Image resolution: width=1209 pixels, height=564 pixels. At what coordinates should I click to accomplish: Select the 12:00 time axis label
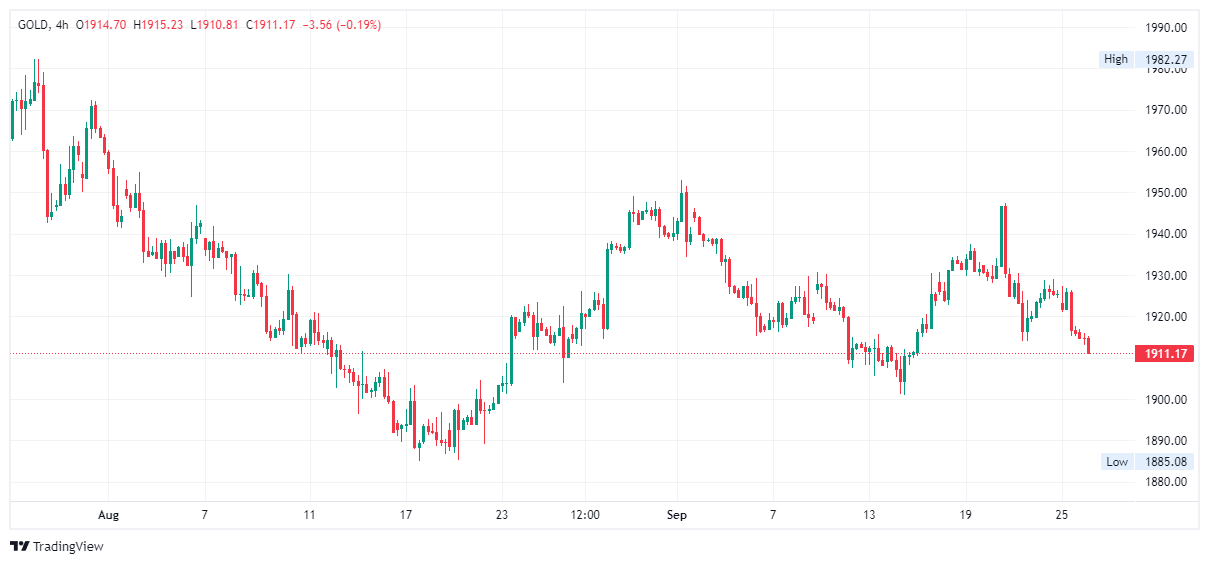(x=585, y=515)
